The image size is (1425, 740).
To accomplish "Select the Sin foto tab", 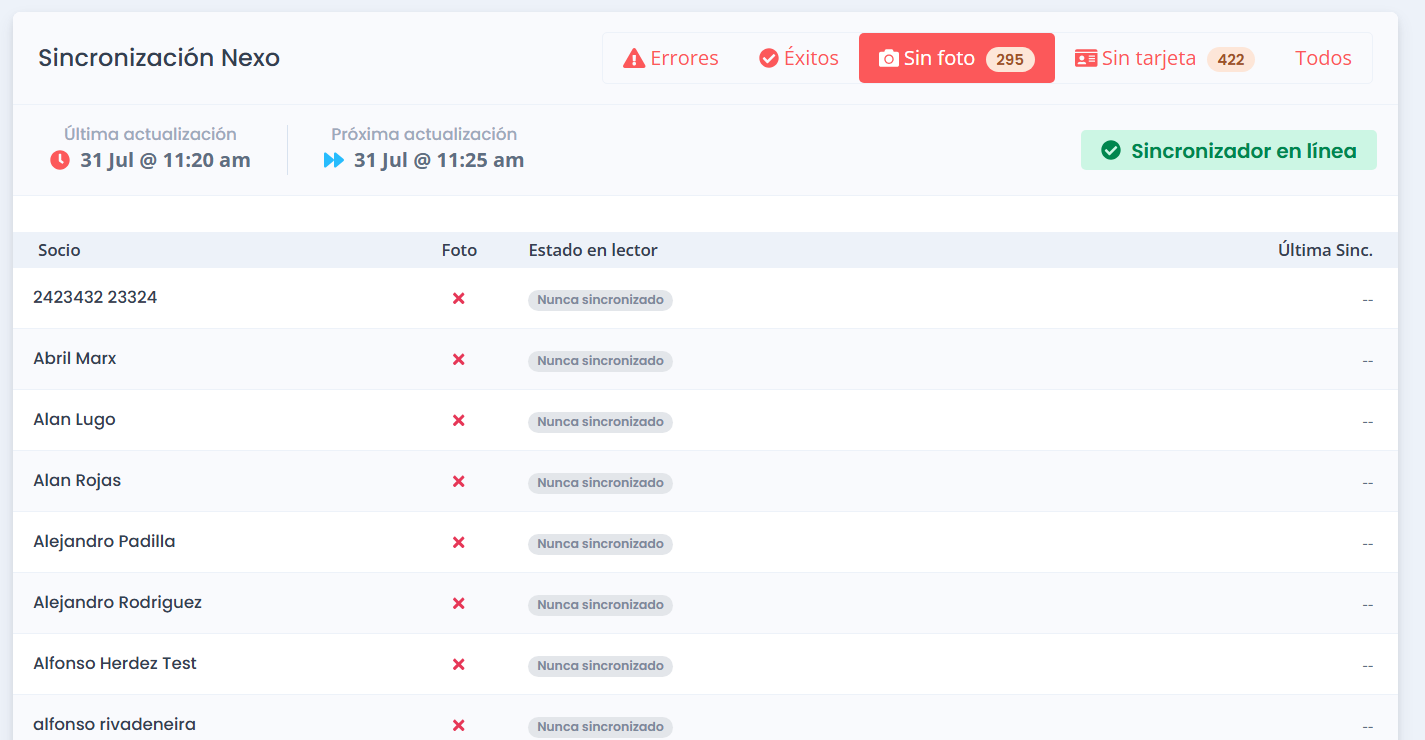I will pos(957,58).
